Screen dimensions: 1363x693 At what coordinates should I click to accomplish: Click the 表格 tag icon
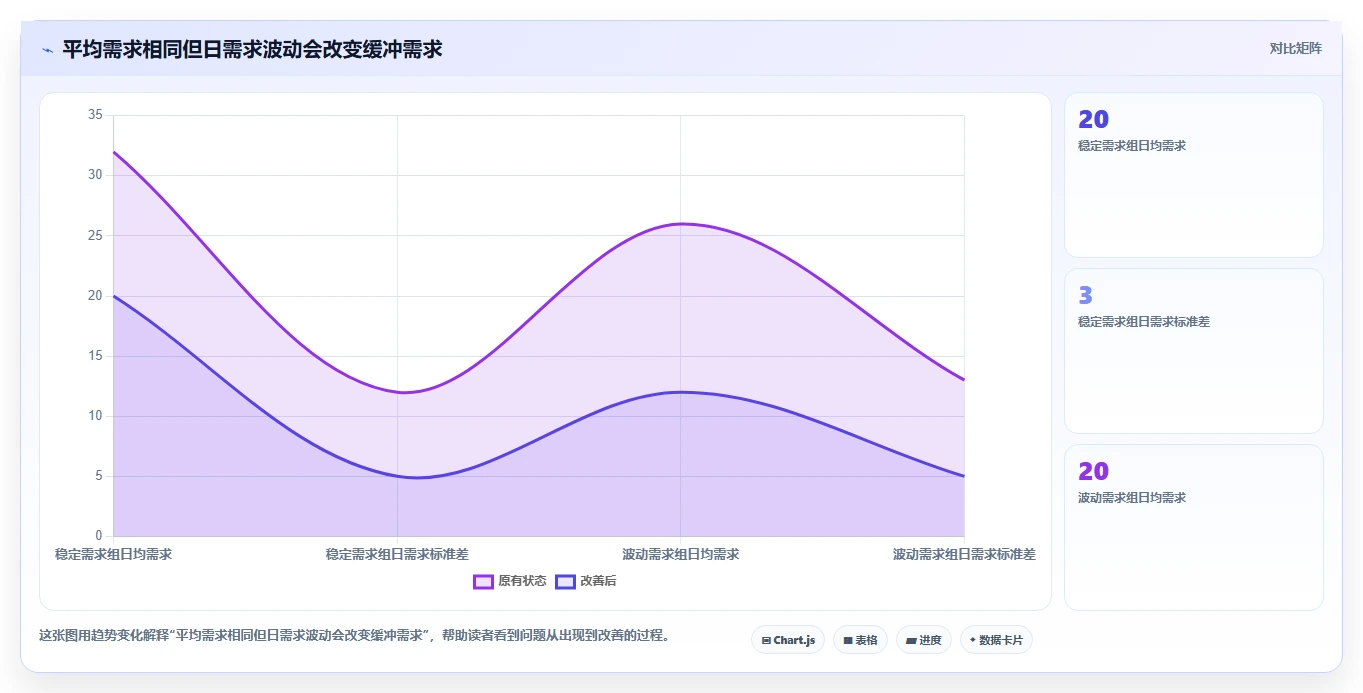848,640
